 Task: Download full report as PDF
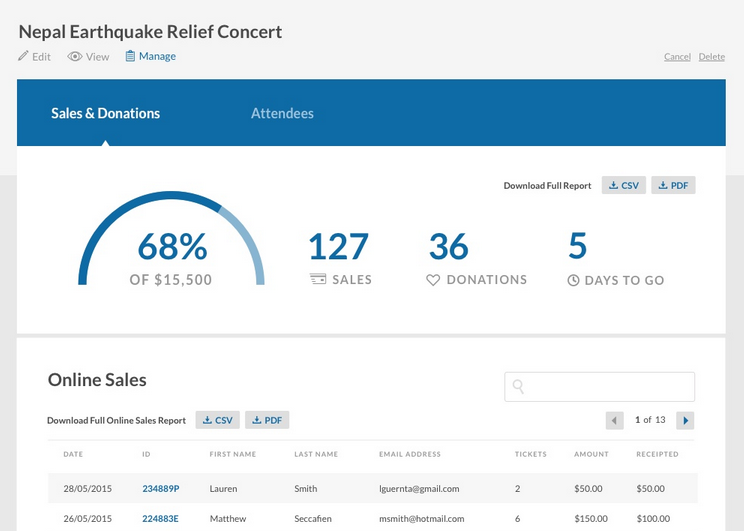pos(673,186)
